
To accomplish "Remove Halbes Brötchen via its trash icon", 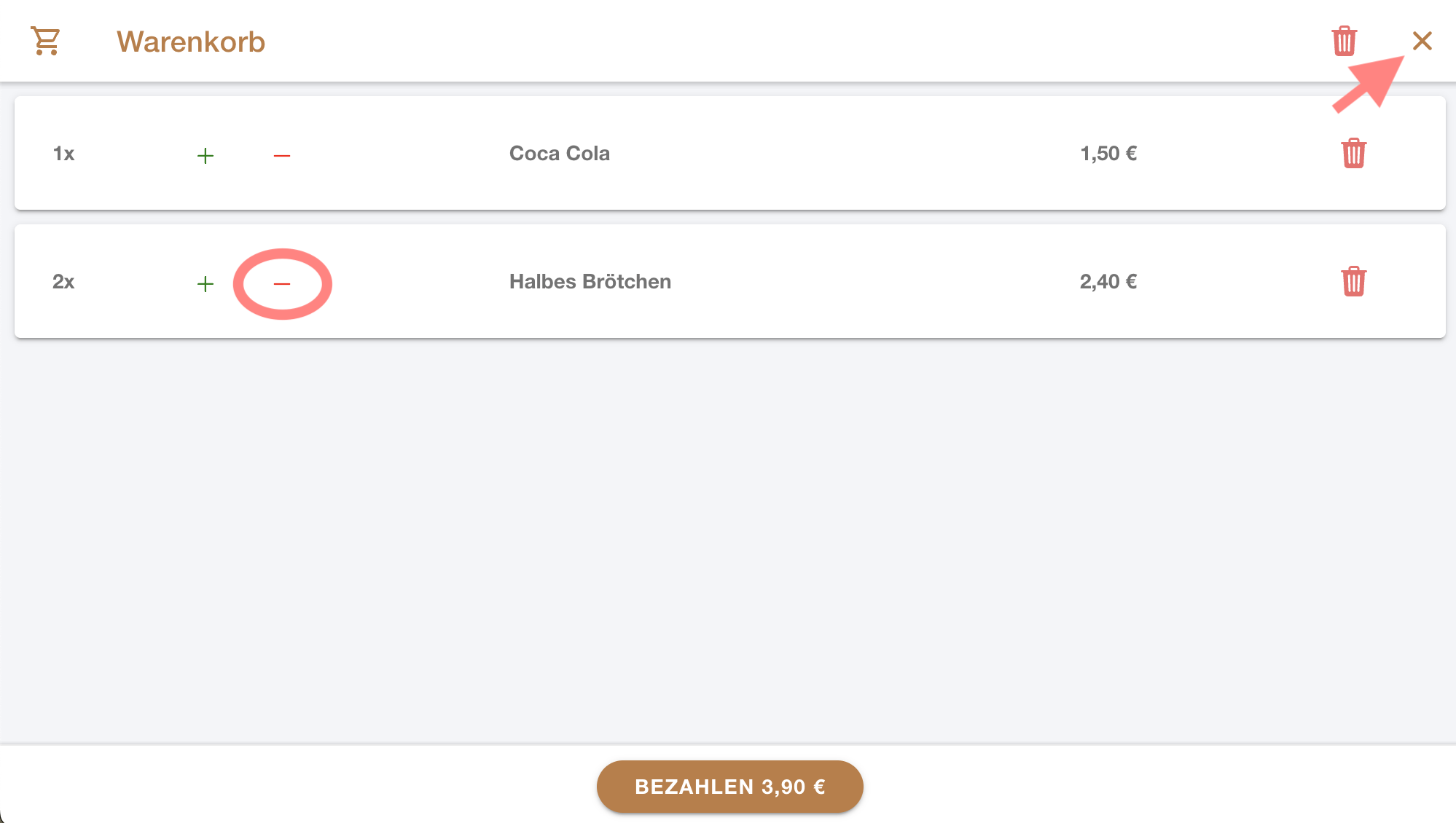I will click(1353, 282).
